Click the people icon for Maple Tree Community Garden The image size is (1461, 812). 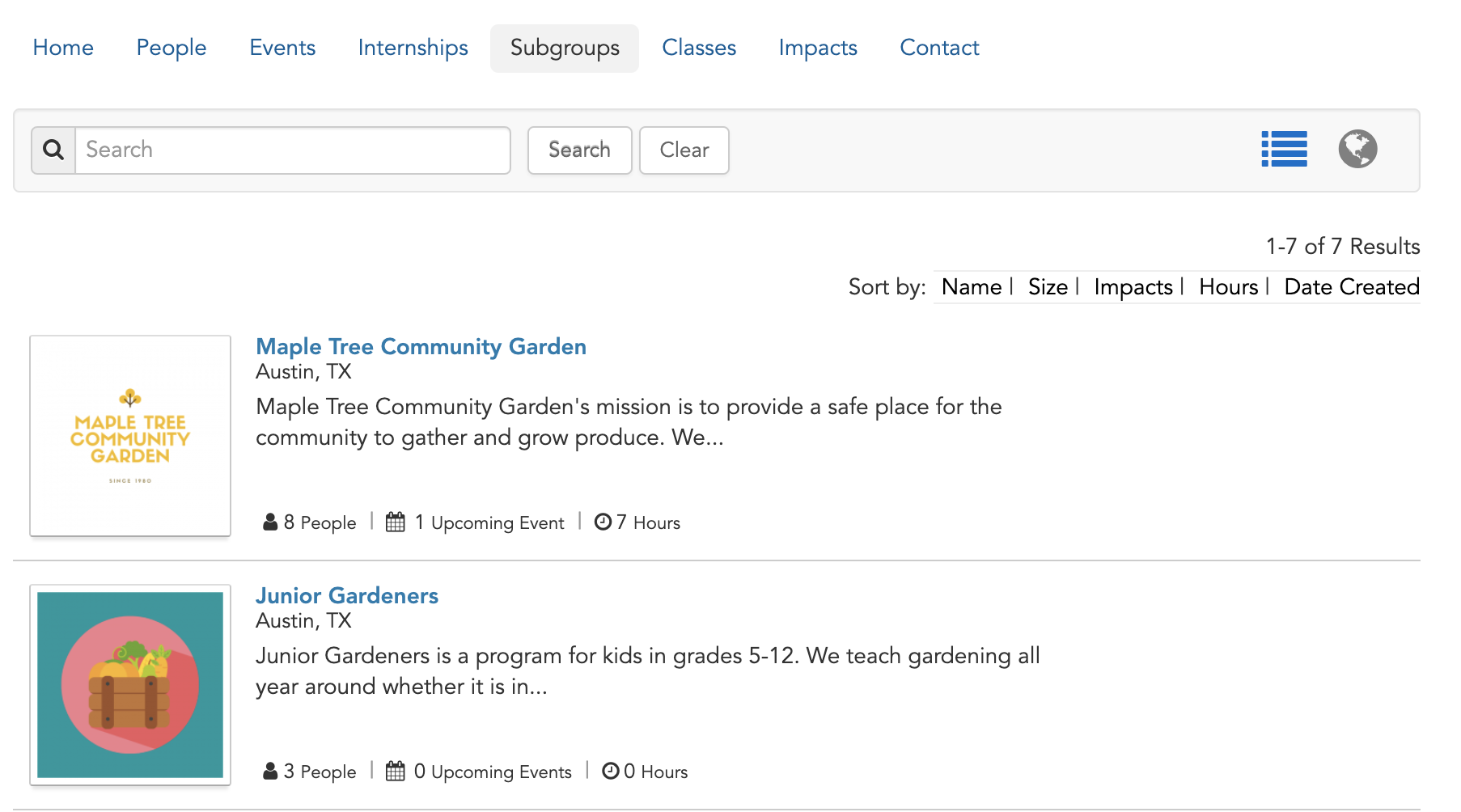point(270,522)
